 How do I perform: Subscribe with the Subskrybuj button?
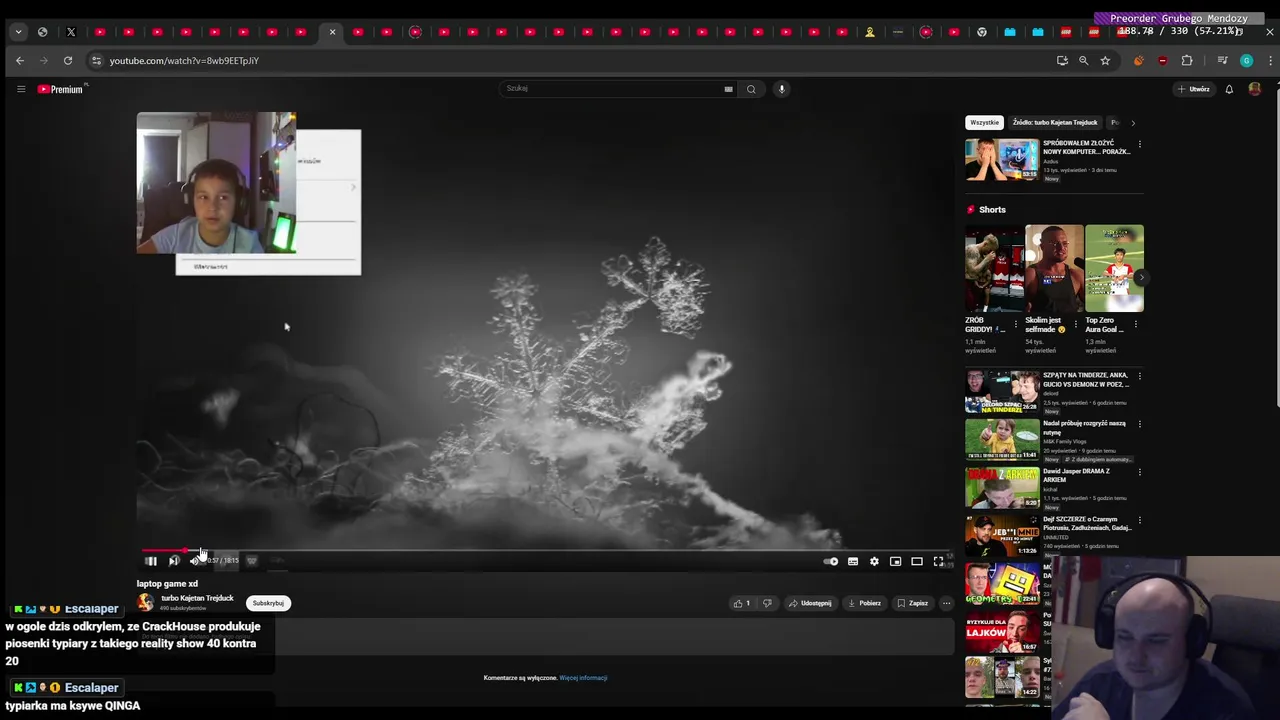(x=268, y=603)
